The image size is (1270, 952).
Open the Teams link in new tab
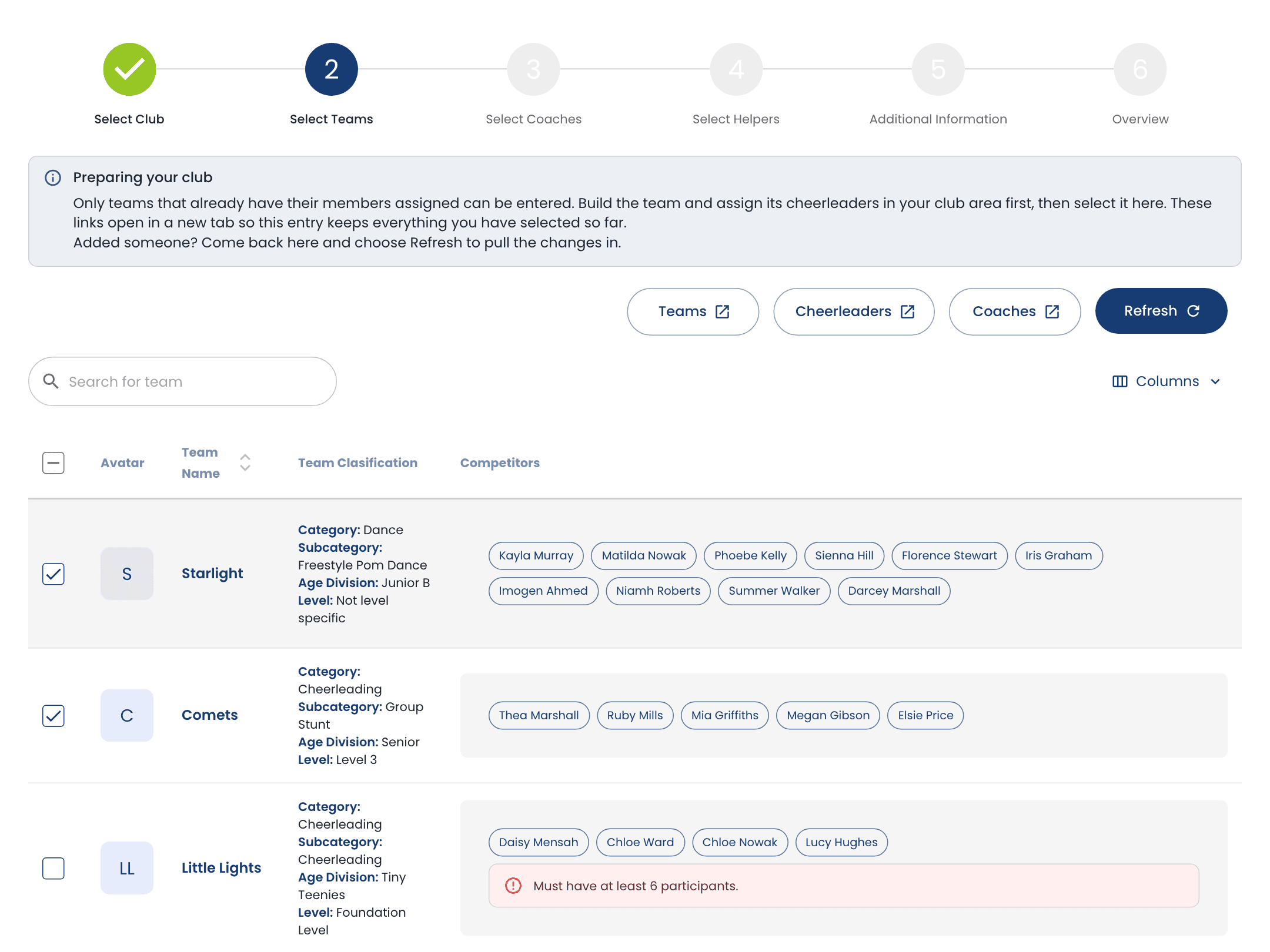(x=693, y=311)
